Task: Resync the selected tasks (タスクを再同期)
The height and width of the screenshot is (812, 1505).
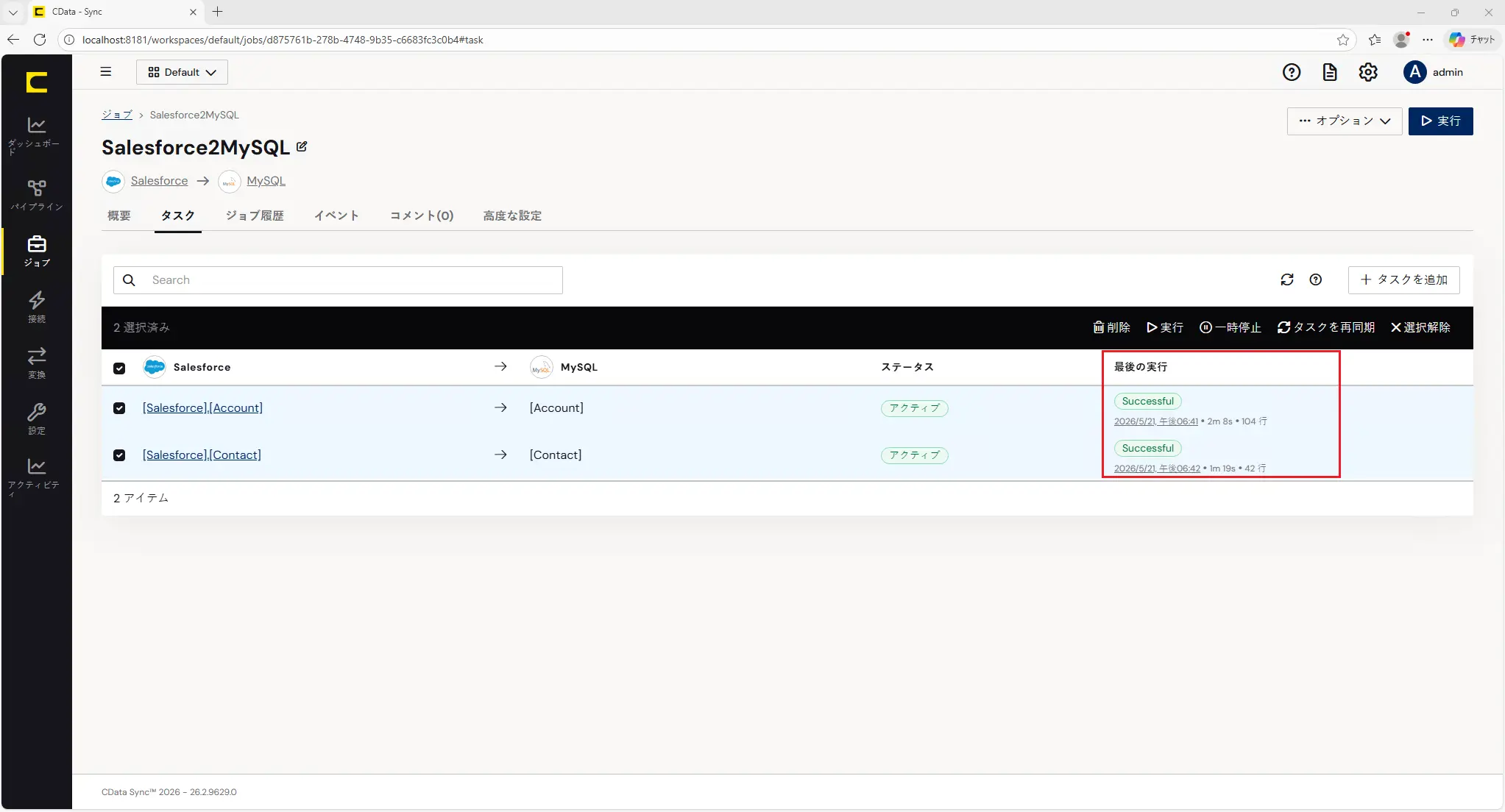Action: coord(1326,327)
